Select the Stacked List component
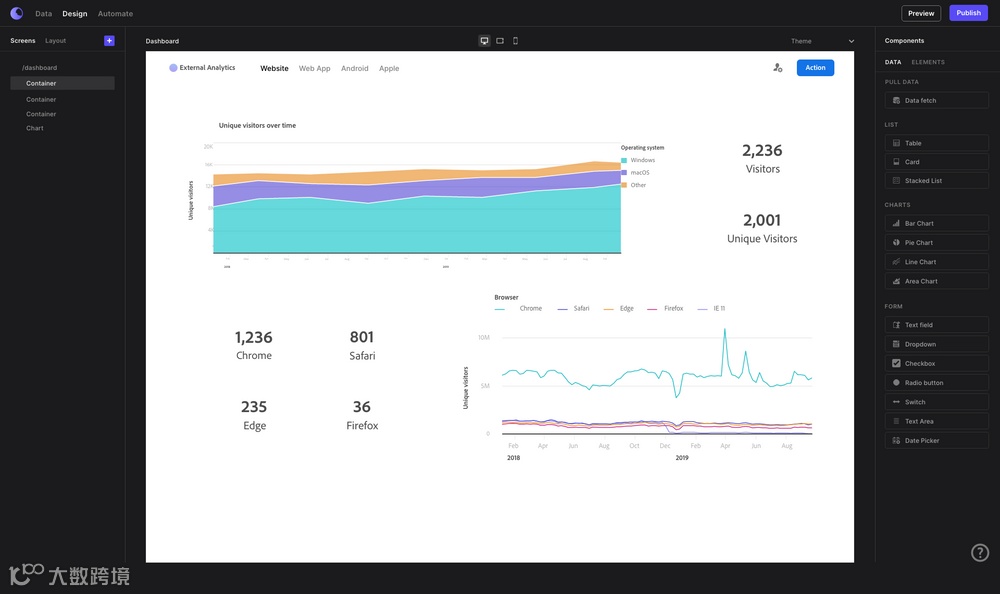 [936, 181]
